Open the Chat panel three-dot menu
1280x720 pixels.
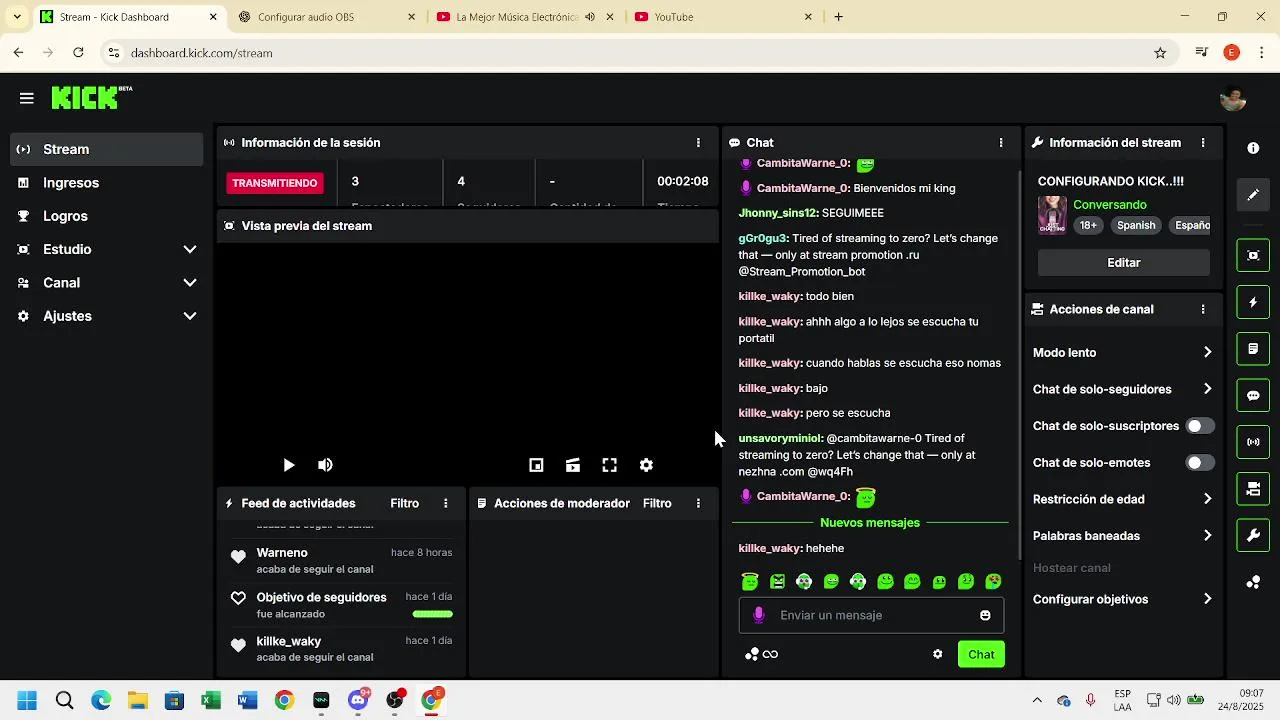tap(1001, 143)
